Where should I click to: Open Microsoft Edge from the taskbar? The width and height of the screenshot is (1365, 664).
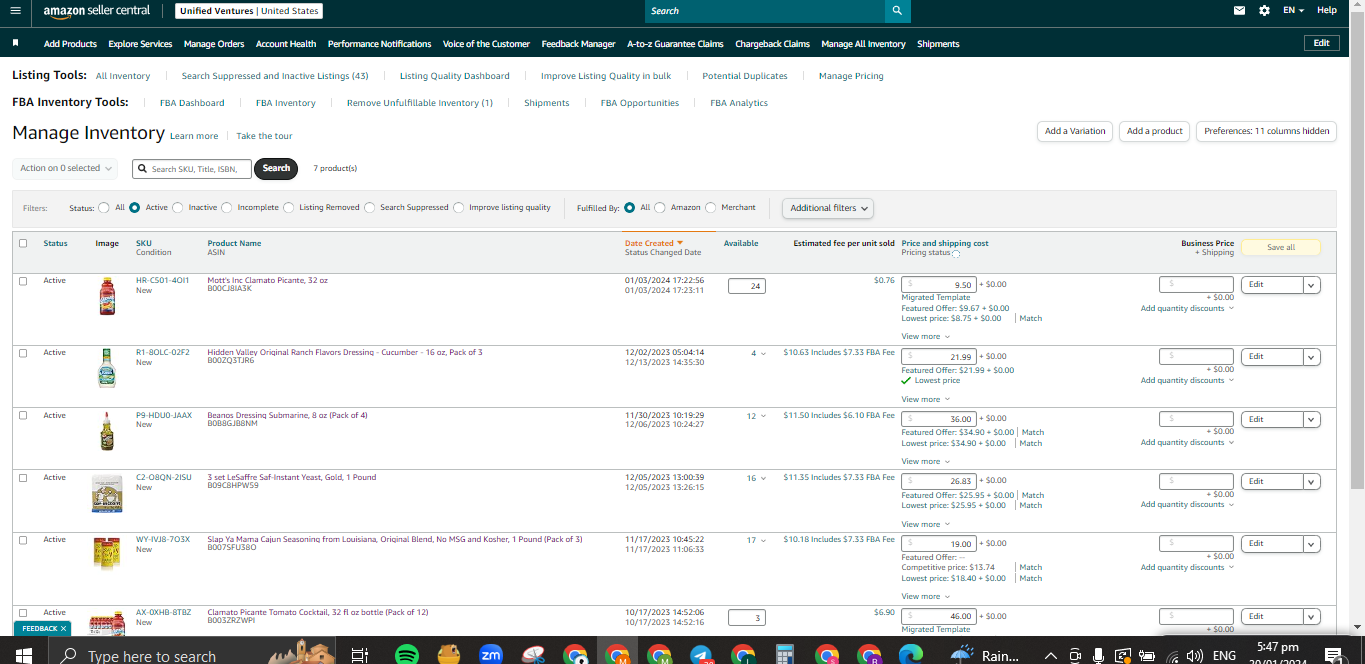point(911,655)
